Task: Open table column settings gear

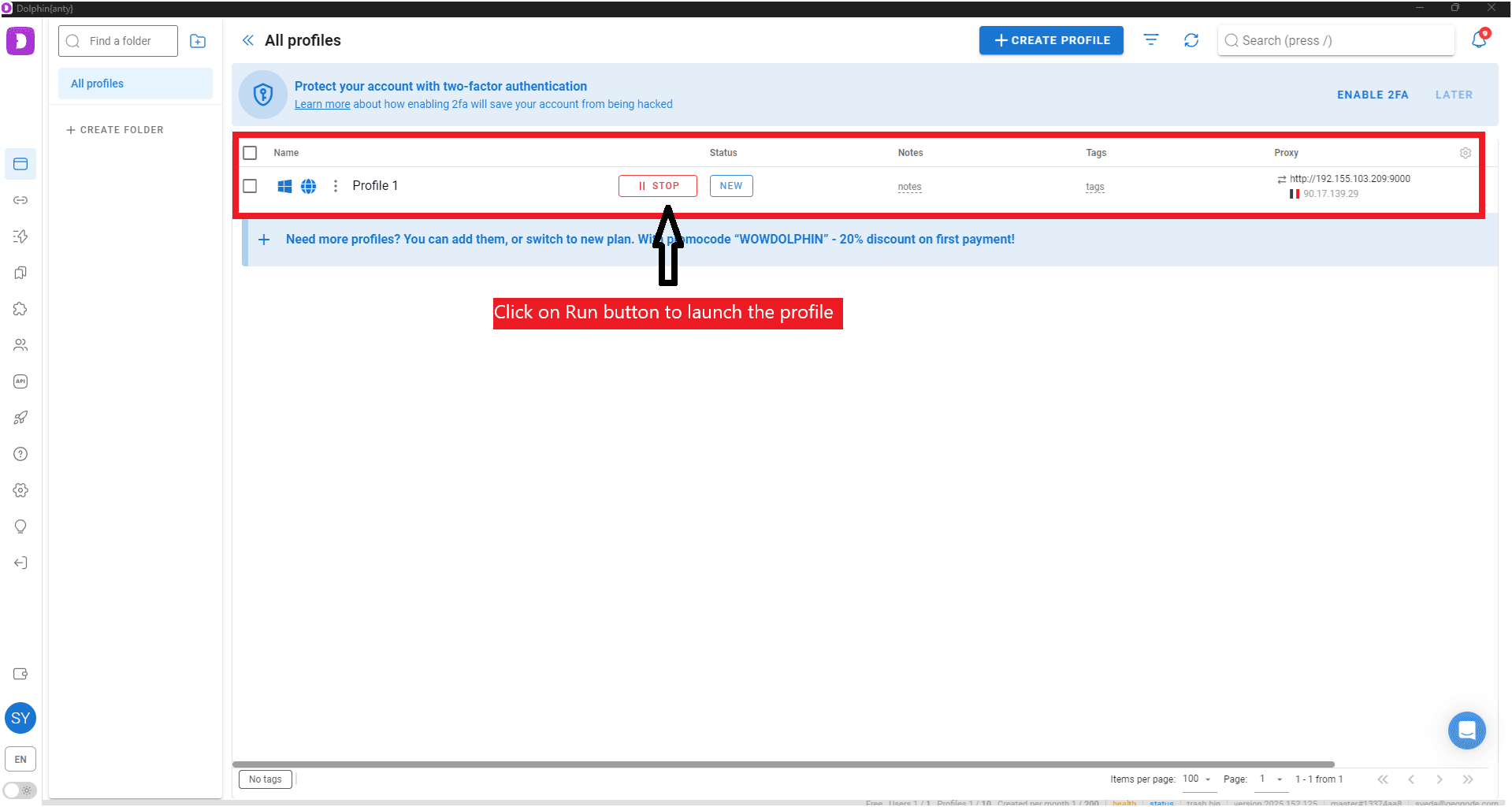Action: 1465,153
